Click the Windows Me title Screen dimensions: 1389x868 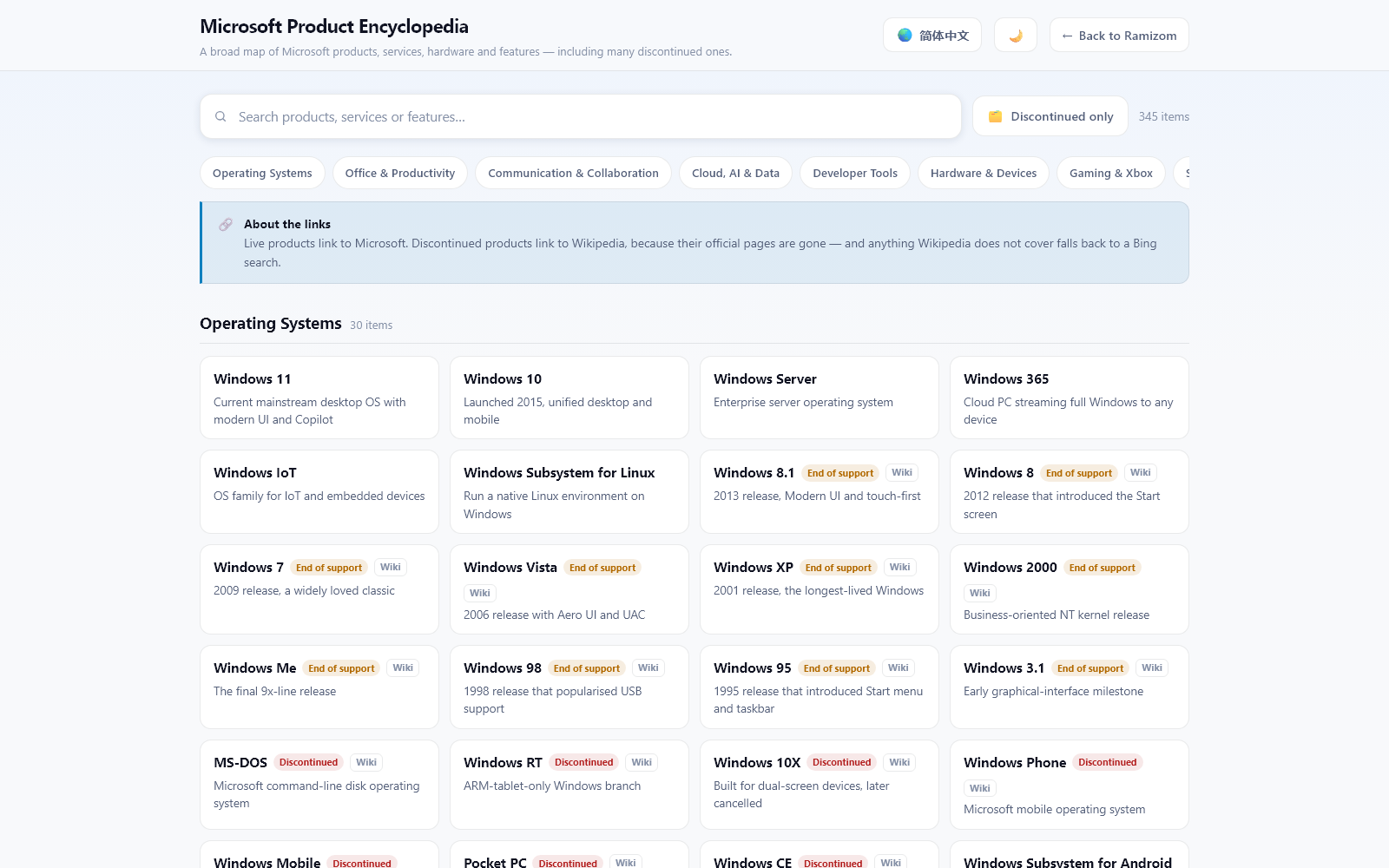(255, 668)
